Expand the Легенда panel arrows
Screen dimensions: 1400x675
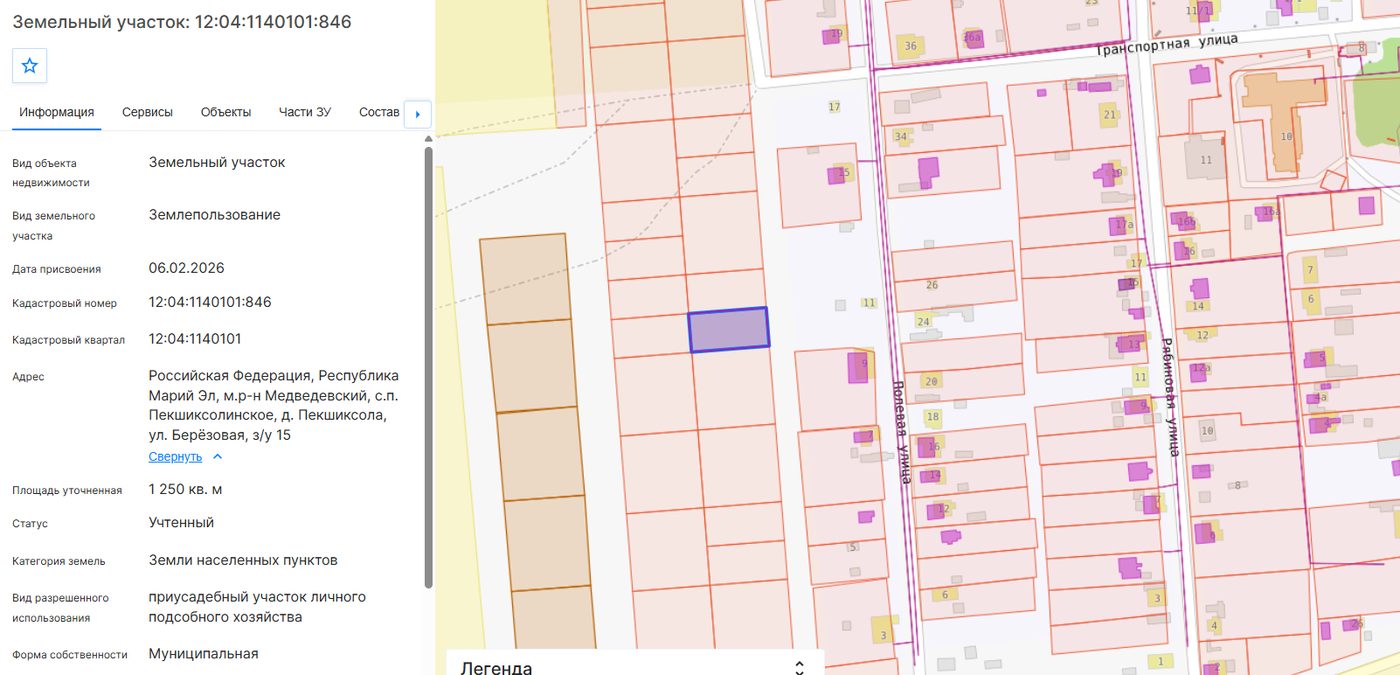[799, 667]
